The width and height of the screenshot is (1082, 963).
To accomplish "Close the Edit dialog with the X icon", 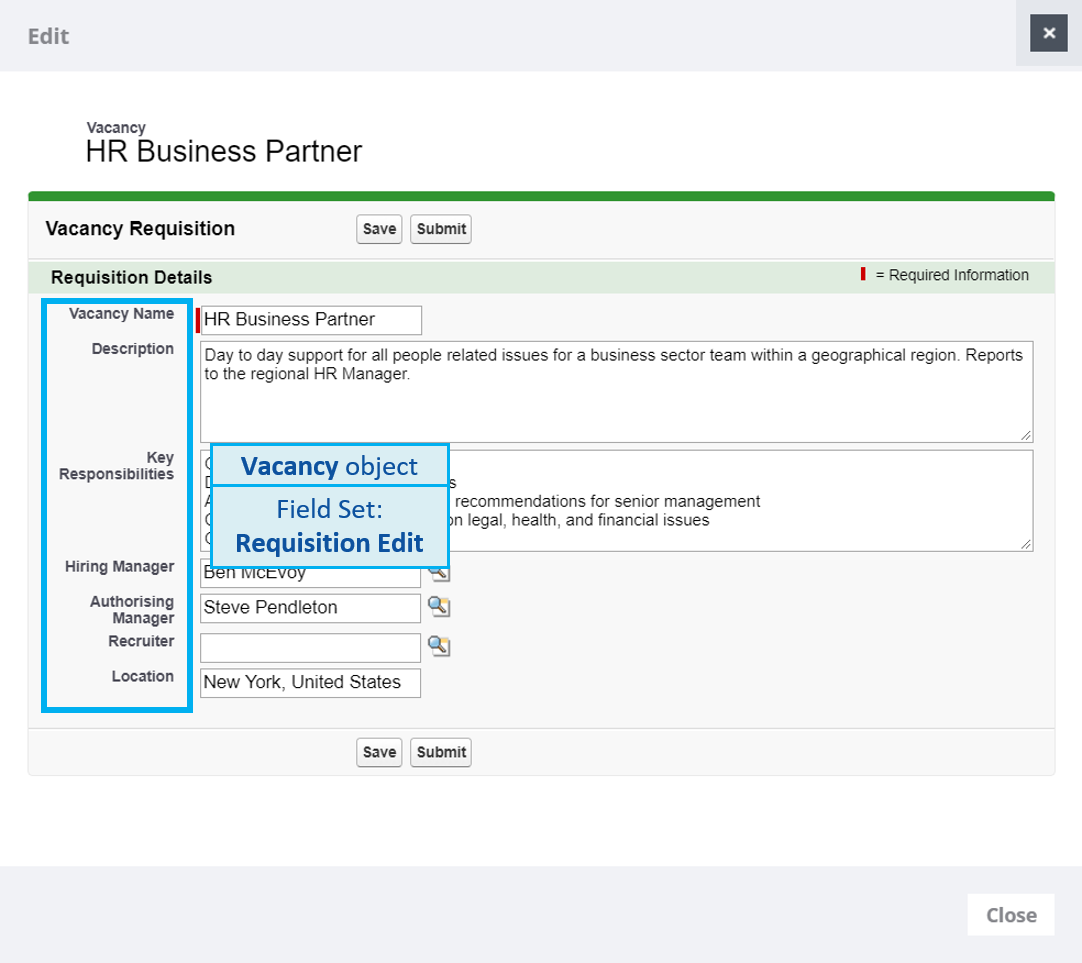I will pos(1049,33).
